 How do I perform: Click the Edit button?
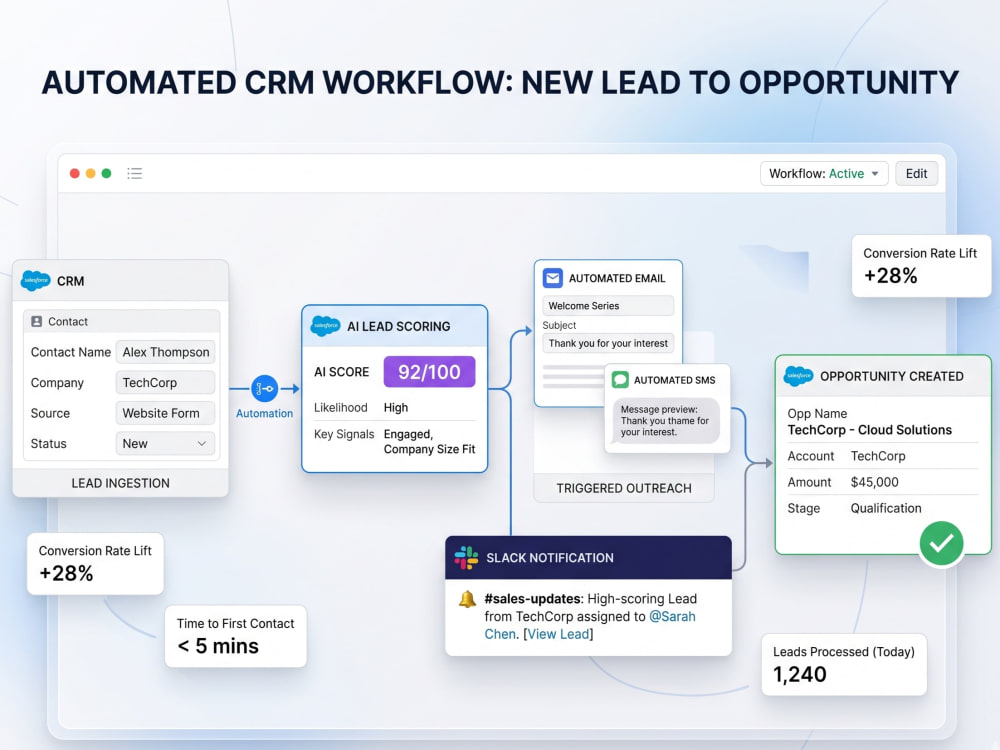[916, 173]
